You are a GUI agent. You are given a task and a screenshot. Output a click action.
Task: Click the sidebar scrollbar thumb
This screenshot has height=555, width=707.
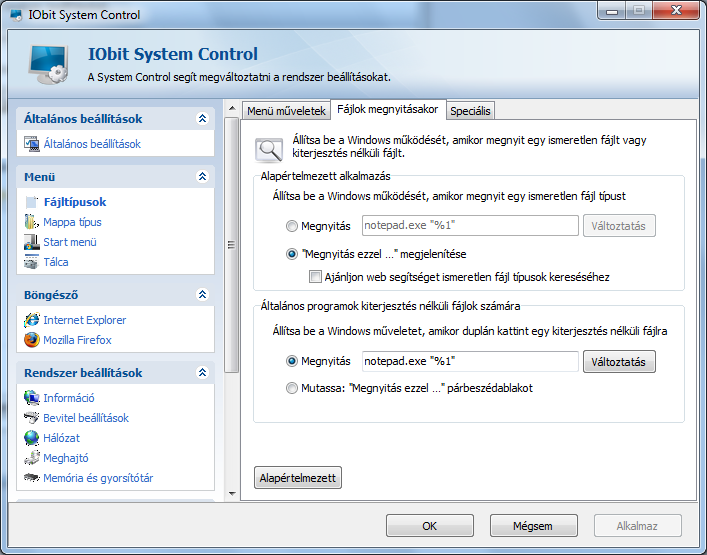click(x=232, y=245)
